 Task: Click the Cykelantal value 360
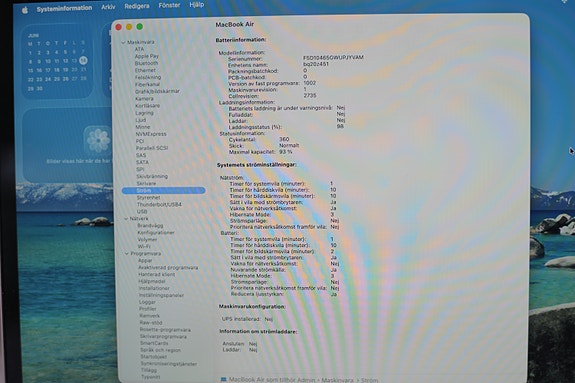point(284,139)
